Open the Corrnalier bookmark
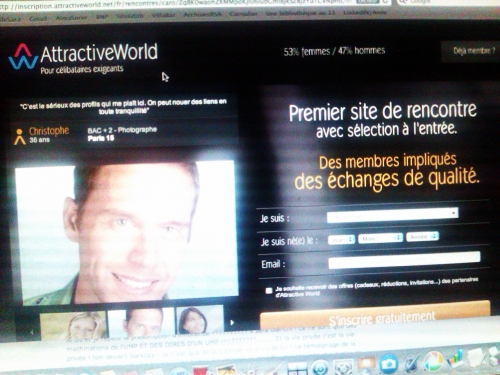This screenshot has height=375, width=500. click(x=243, y=14)
